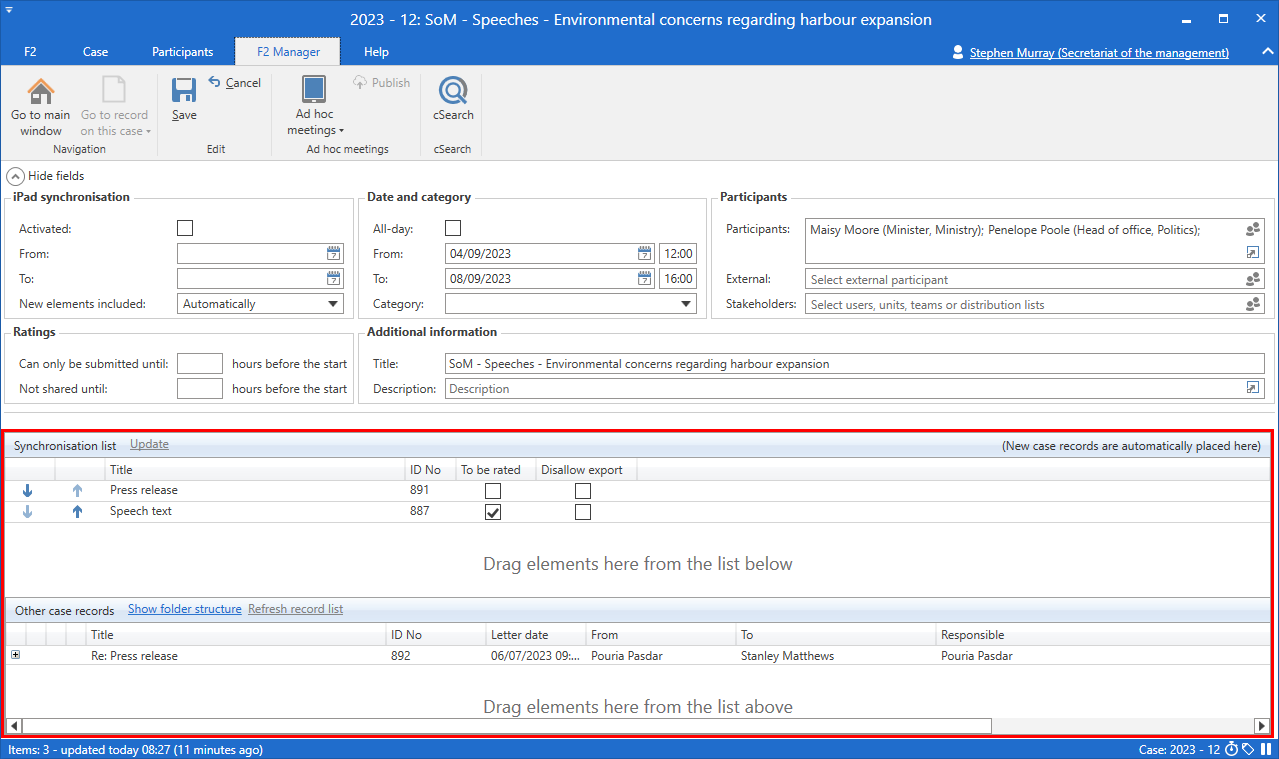Click the Go to main window icon
Image resolution: width=1279 pixels, height=759 pixels.
pyautogui.click(x=41, y=91)
